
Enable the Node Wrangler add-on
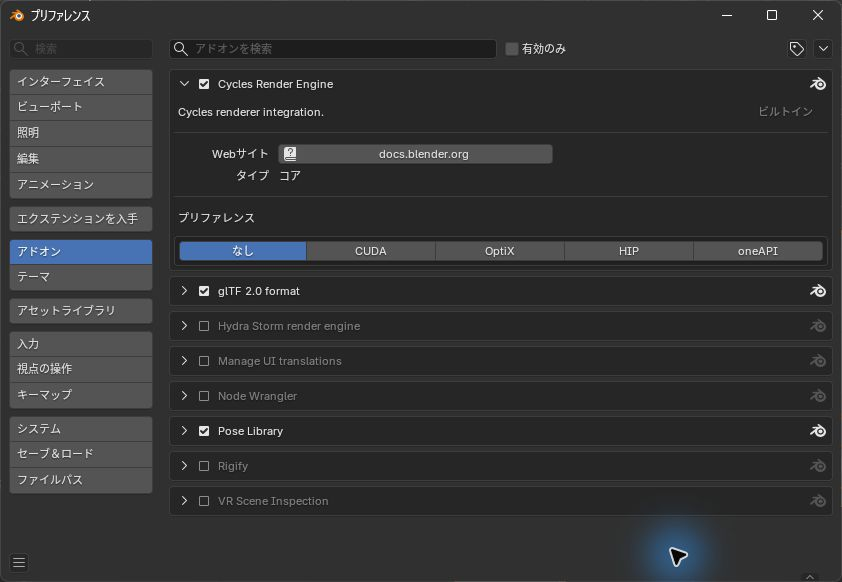tap(204, 396)
